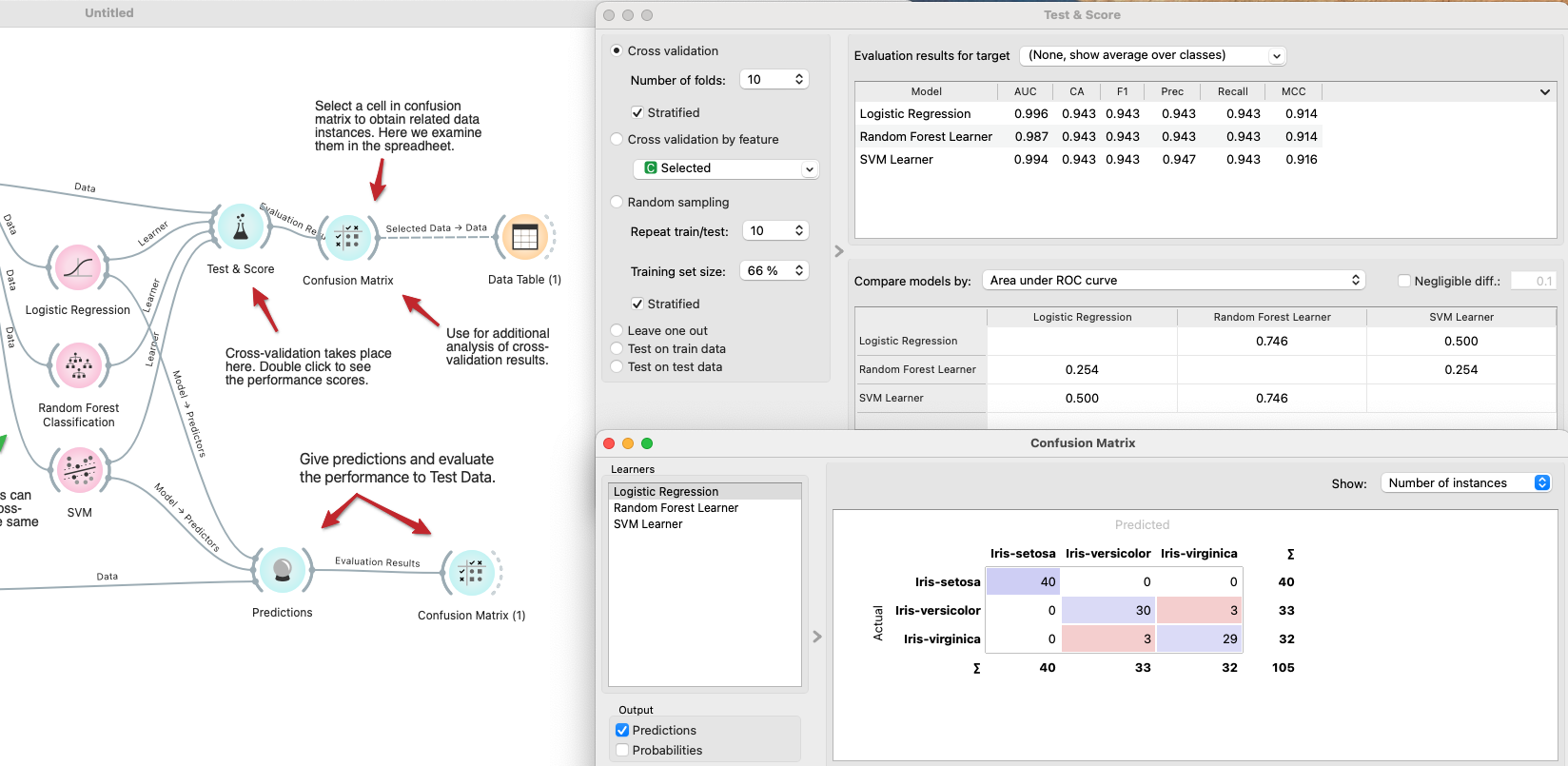Viewport: 1568px width, 766px height.
Task: Expand the Compare models by dropdown
Action: (1173, 281)
